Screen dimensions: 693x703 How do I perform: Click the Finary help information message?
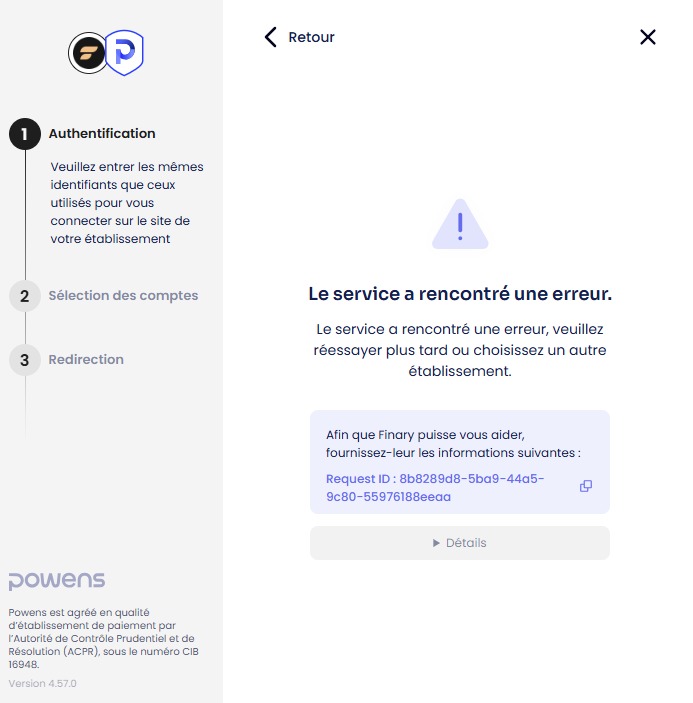click(453, 444)
